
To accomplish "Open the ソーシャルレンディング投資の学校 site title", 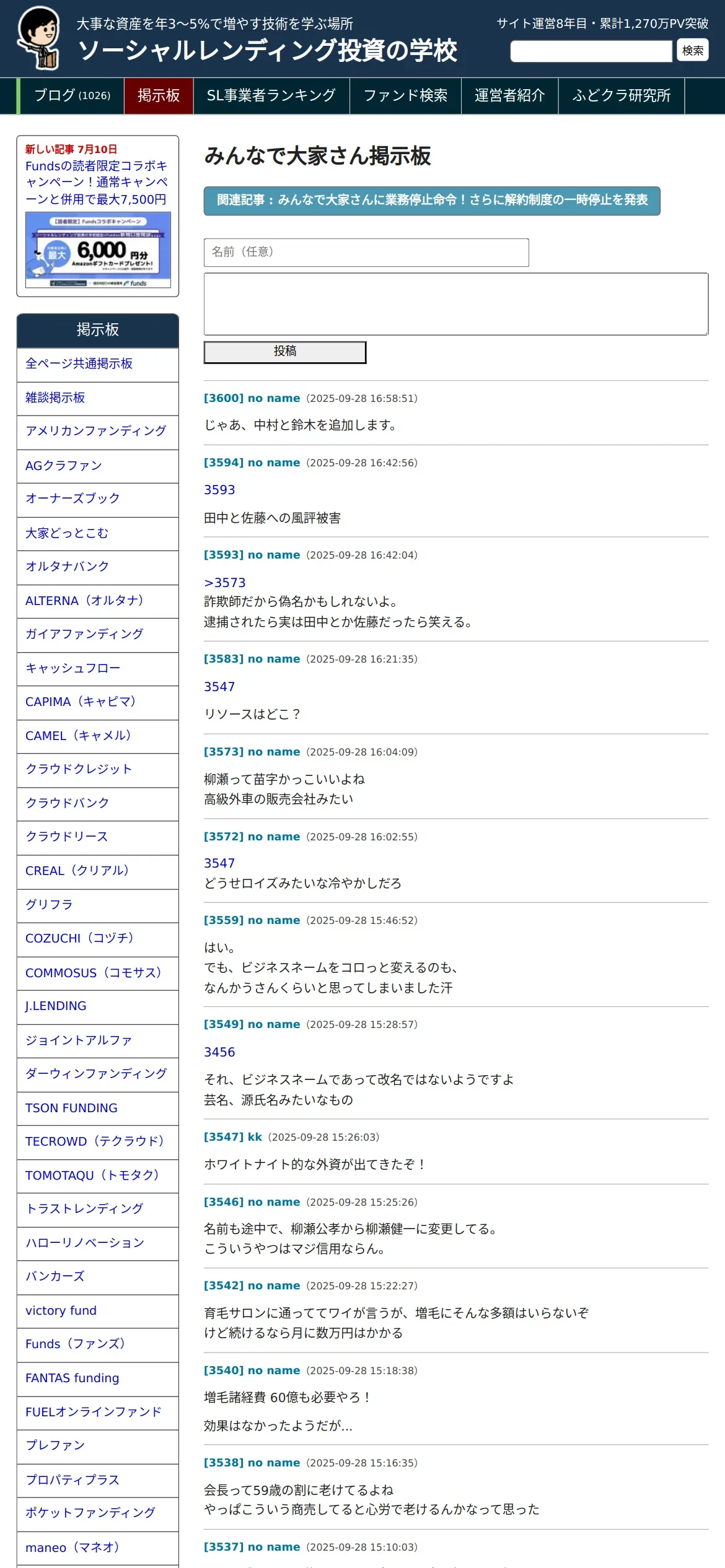I will click(x=268, y=51).
